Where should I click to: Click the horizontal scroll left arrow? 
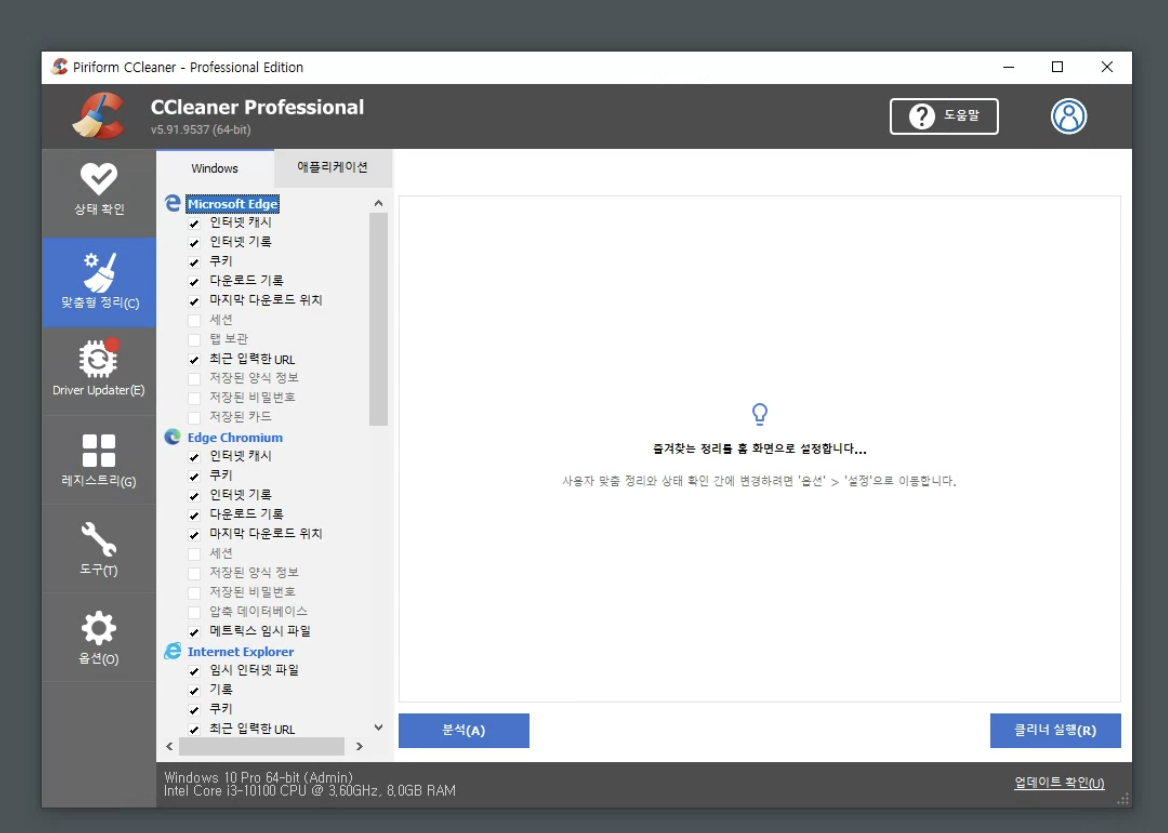(170, 746)
